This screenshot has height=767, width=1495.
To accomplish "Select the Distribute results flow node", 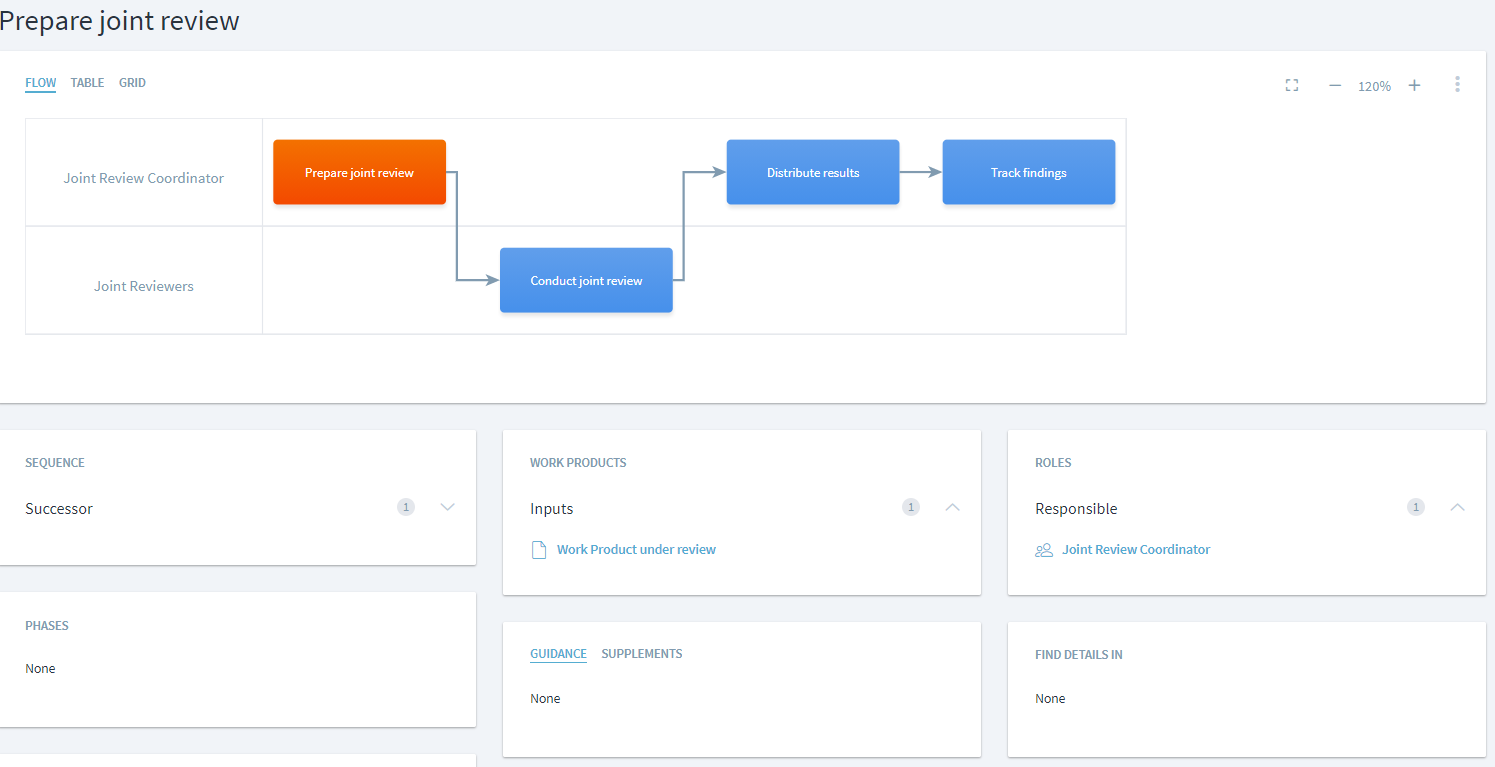I will click(812, 172).
